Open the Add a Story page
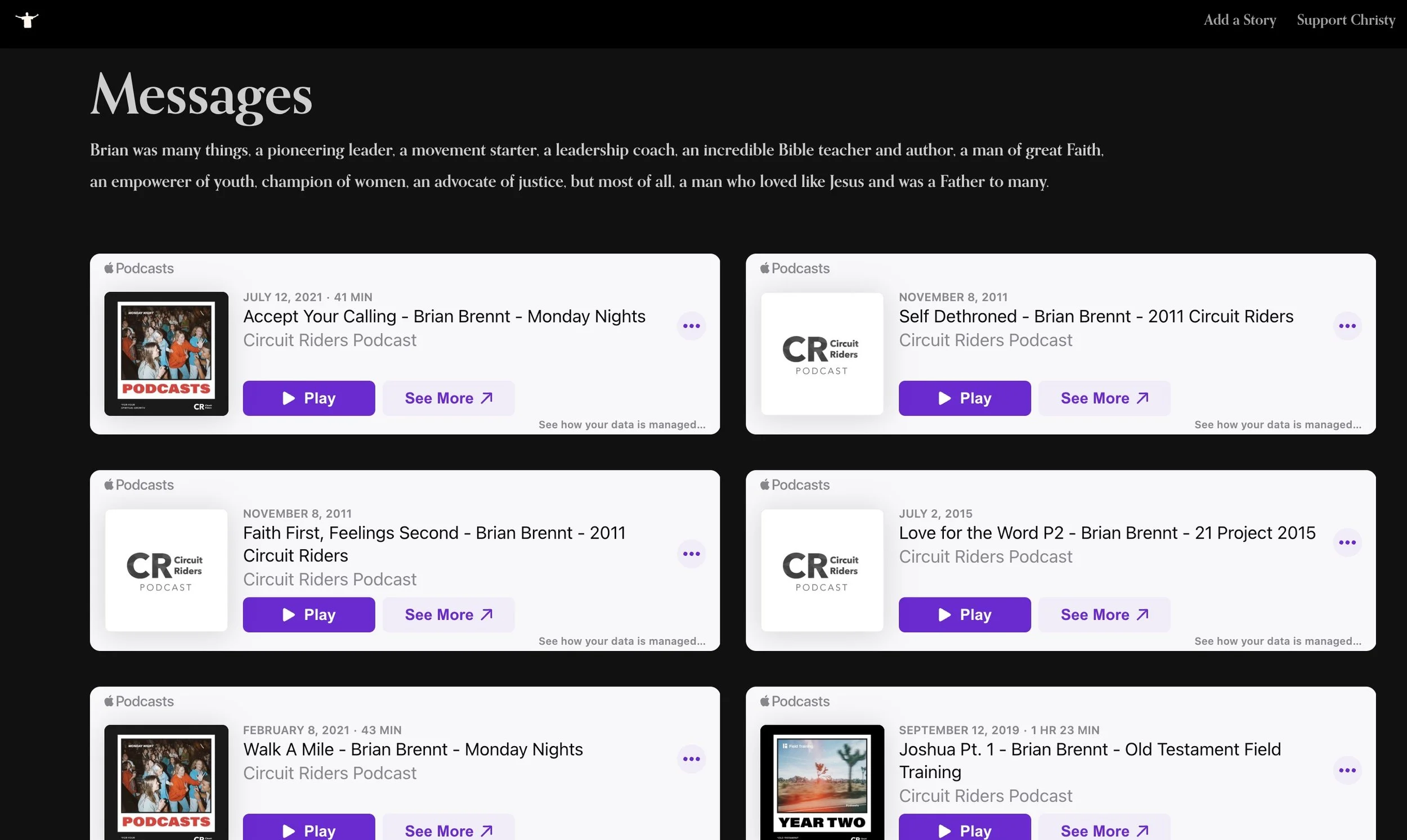Image resolution: width=1407 pixels, height=840 pixels. point(1239,20)
